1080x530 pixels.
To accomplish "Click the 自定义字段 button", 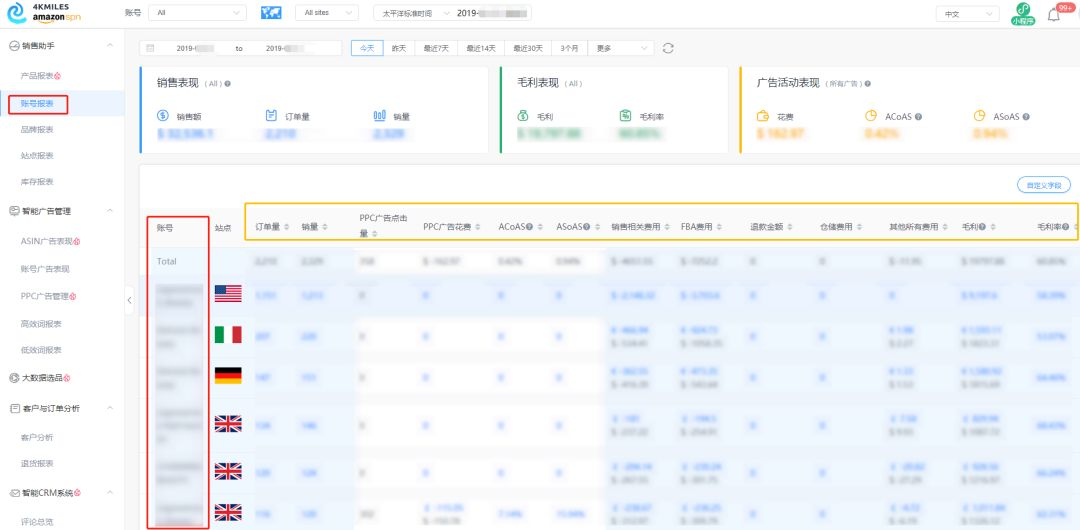I will pyautogui.click(x=1043, y=185).
